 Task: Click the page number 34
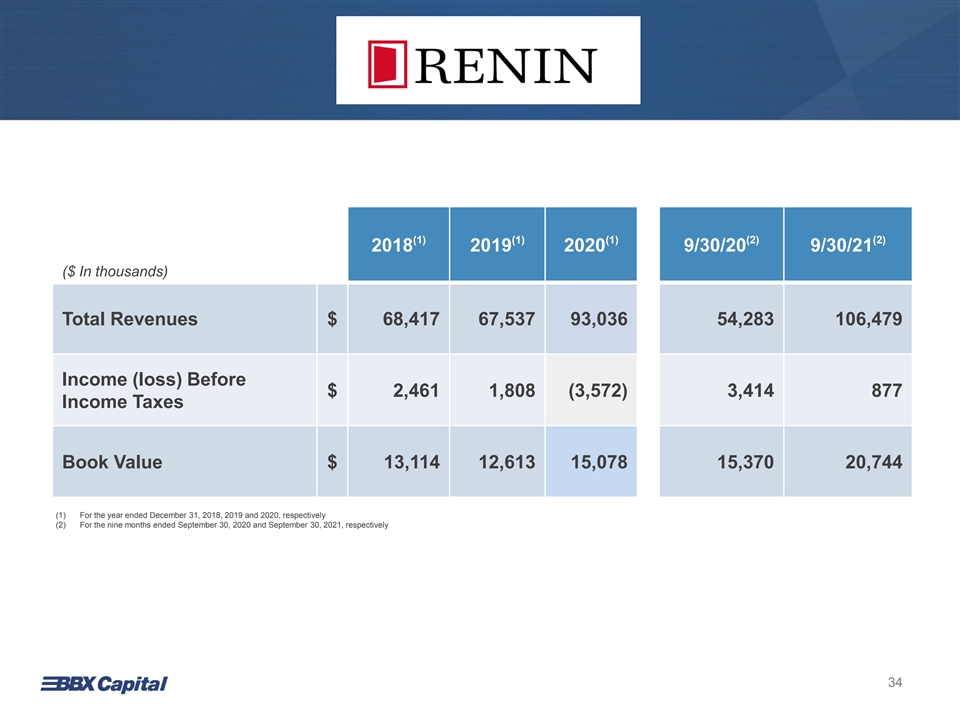click(x=895, y=682)
